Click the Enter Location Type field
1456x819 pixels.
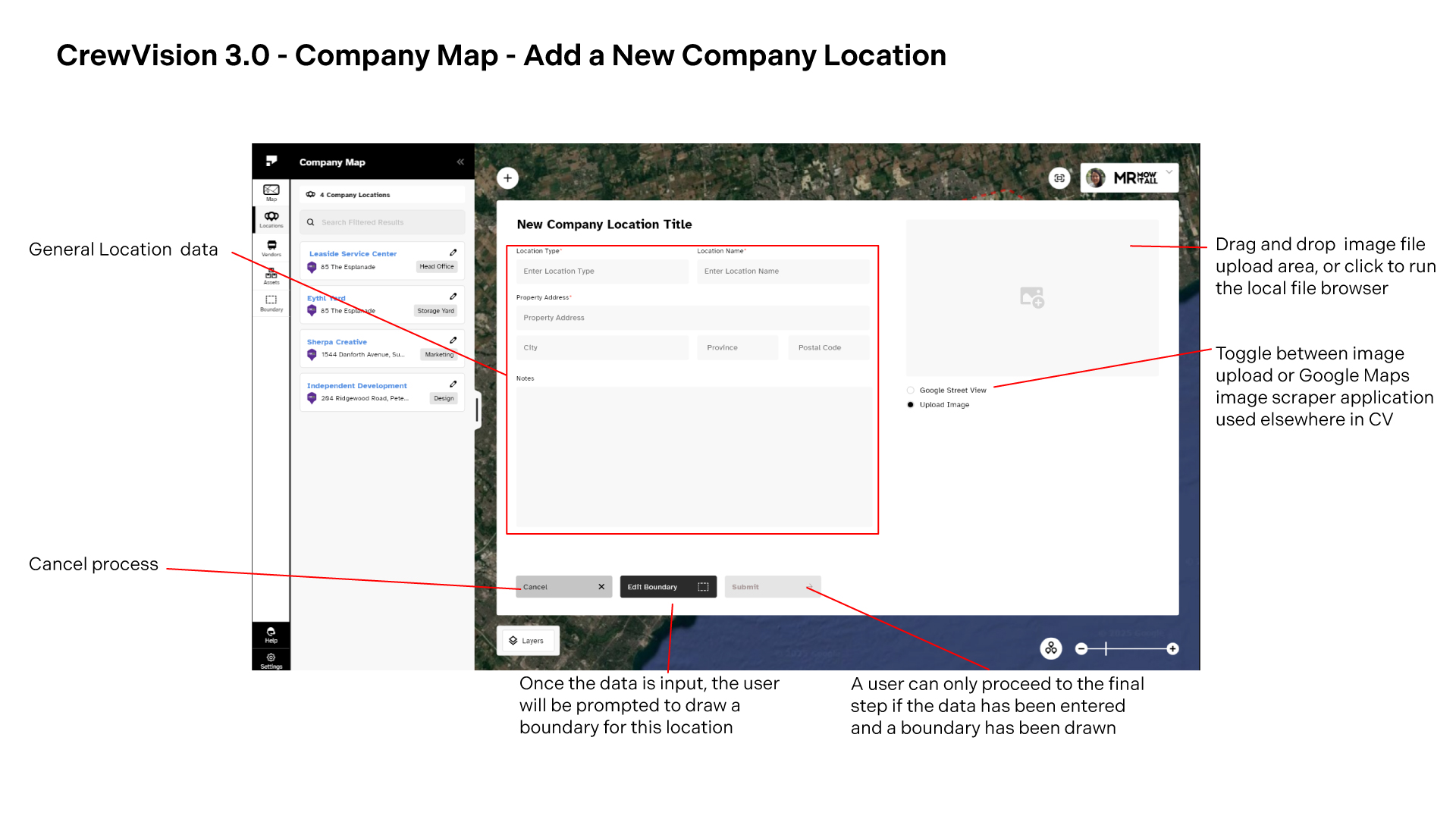click(x=602, y=271)
